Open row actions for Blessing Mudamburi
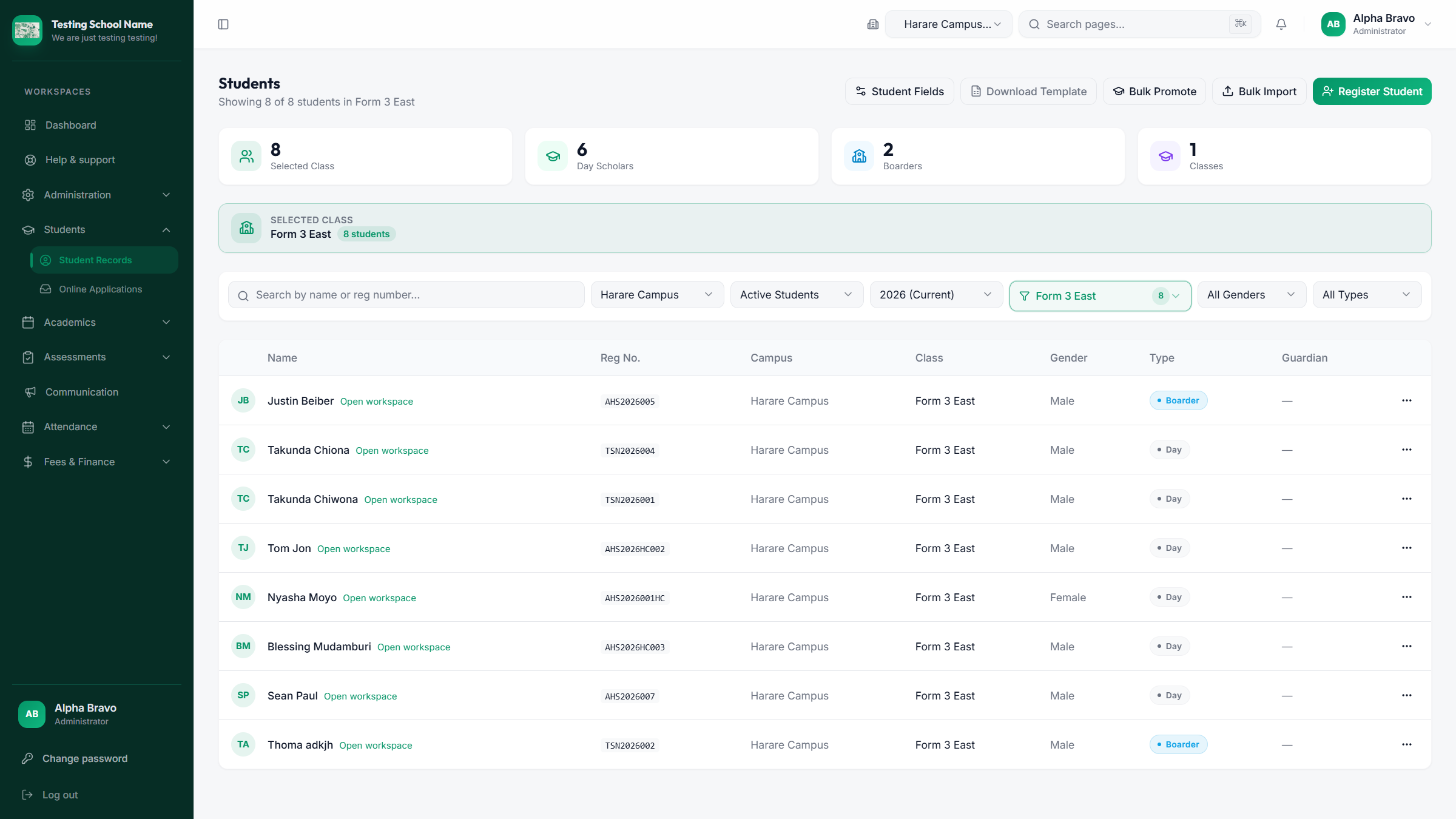This screenshot has height=819, width=1456. (1407, 646)
